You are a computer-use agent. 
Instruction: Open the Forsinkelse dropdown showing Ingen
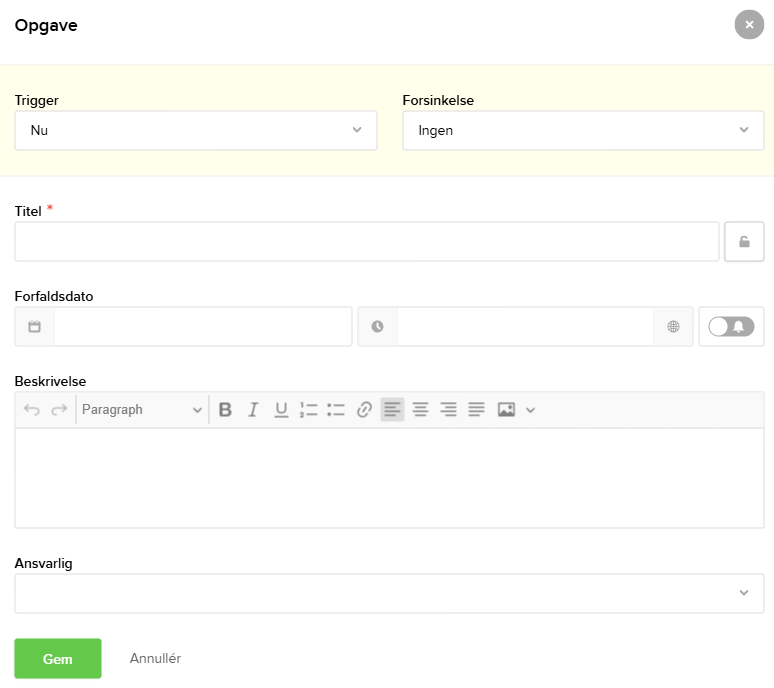pos(583,130)
